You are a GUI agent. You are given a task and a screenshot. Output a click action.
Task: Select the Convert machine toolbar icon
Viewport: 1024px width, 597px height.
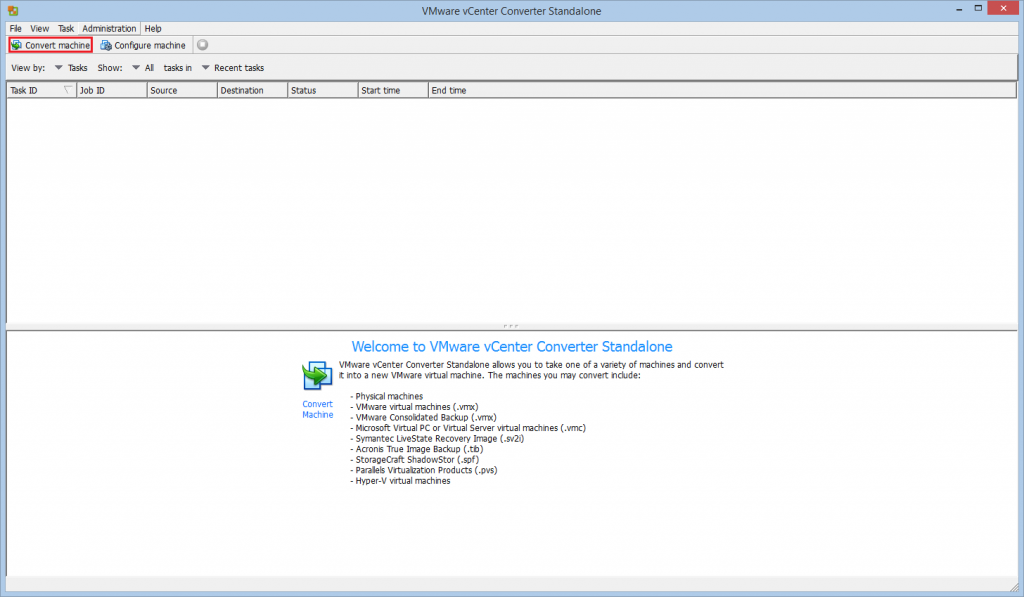18,45
